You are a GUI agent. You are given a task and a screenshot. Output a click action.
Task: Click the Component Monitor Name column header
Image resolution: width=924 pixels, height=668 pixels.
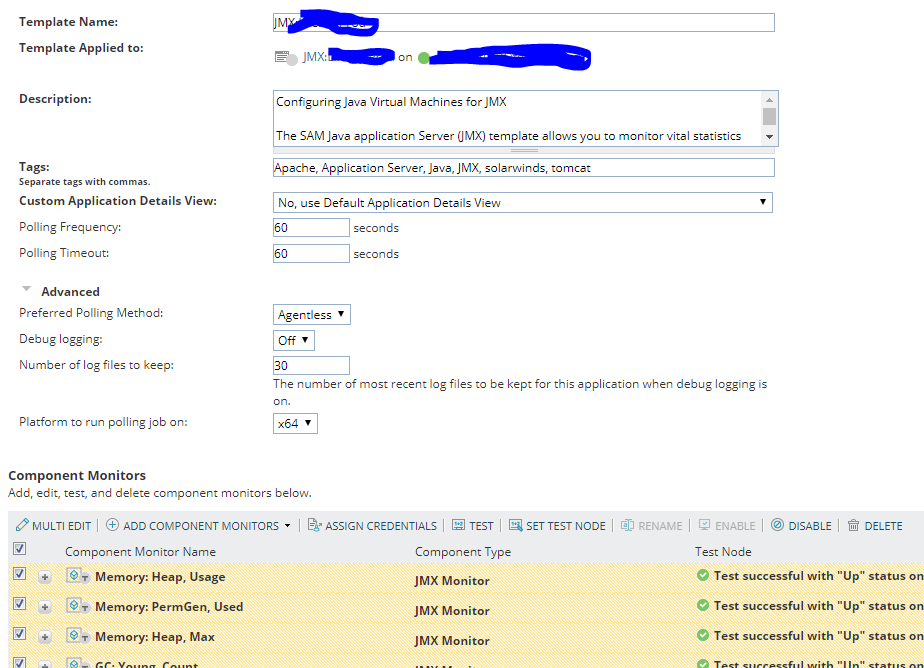[x=140, y=552]
